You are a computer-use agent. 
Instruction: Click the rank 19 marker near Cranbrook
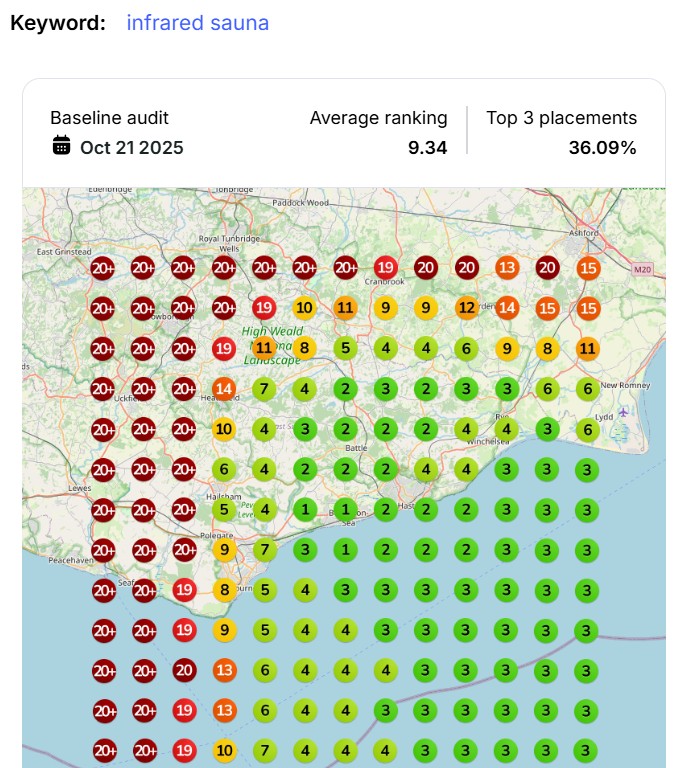385,267
